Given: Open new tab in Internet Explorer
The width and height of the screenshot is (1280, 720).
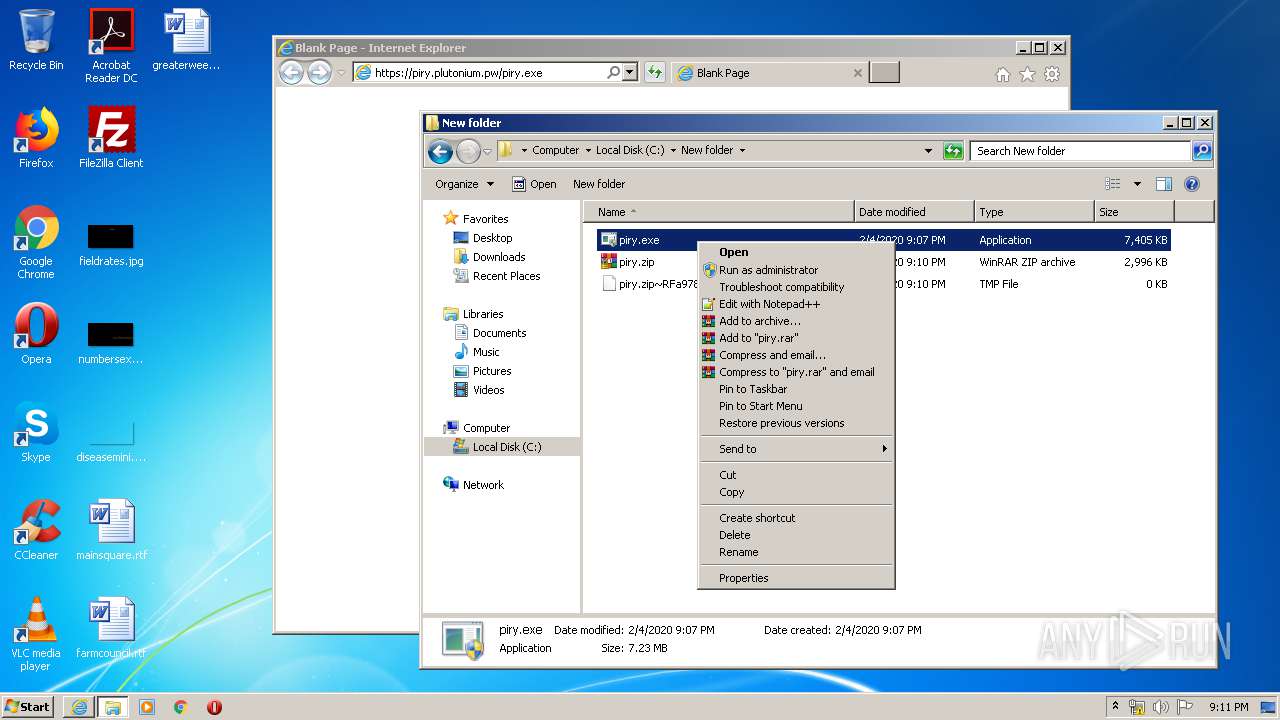Looking at the screenshot, I should tap(884, 72).
